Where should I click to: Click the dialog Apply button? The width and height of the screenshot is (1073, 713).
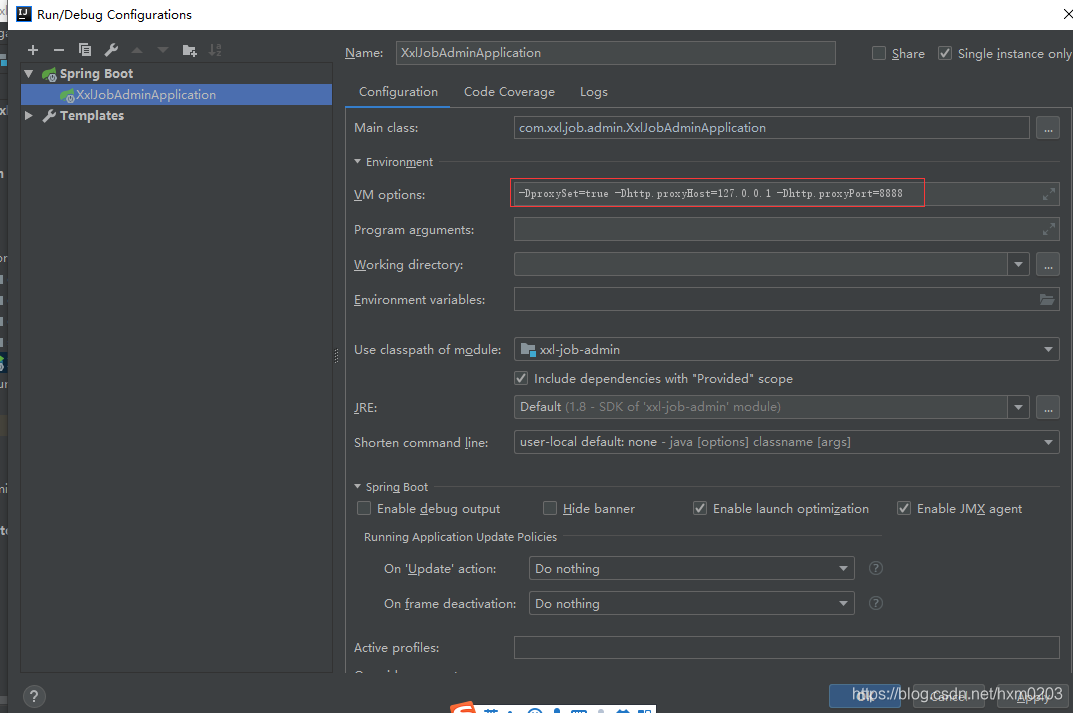1031,696
